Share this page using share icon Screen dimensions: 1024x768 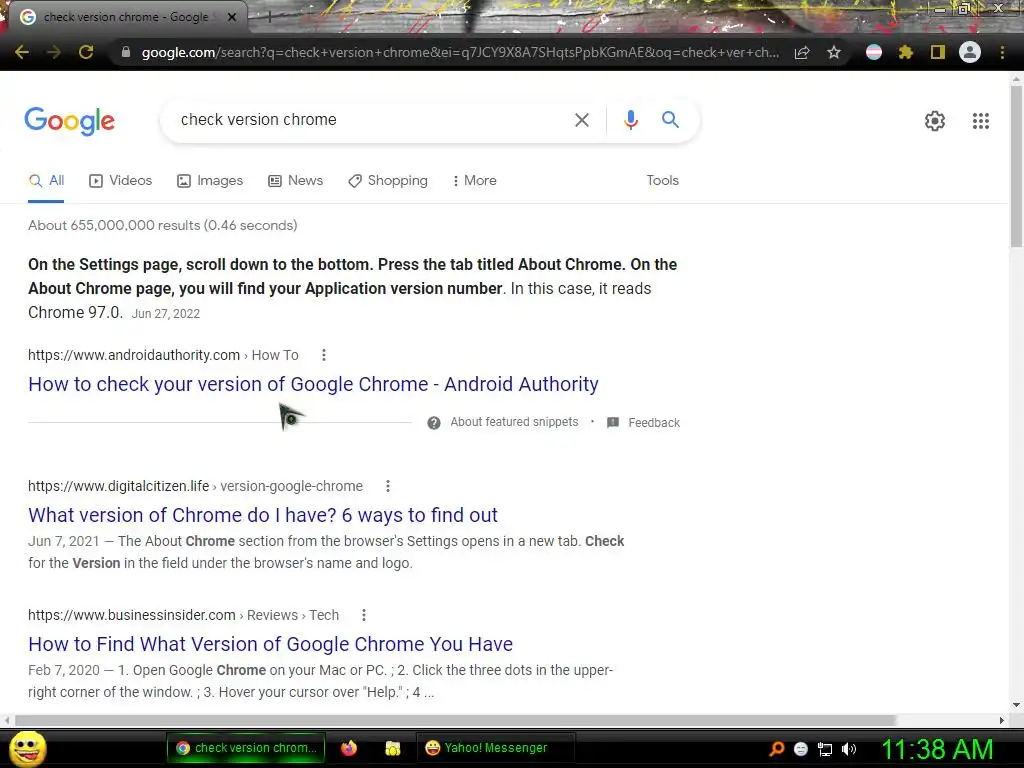tap(802, 52)
